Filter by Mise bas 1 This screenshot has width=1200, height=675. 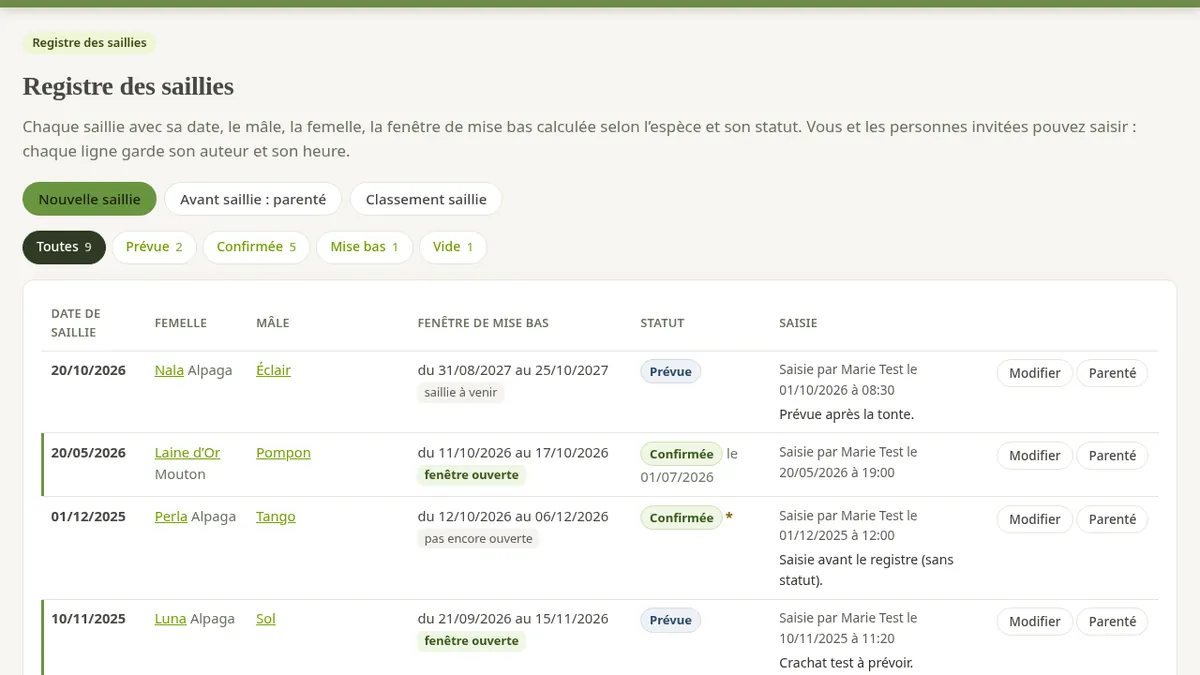click(364, 247)
